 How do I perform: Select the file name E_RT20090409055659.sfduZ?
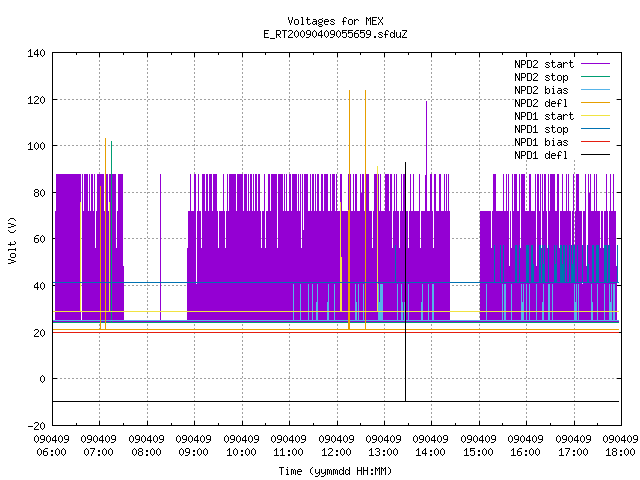point(335,34)
